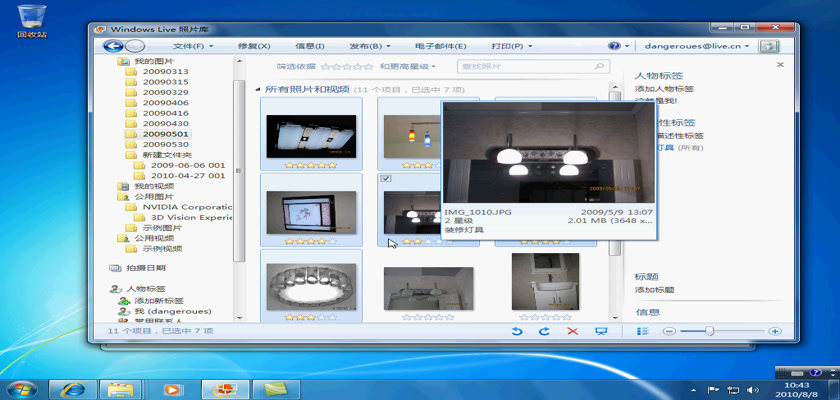Click the details view icon
Image resolution: width=840 pixels, height=400 pixels.
[x=643, y=331]
